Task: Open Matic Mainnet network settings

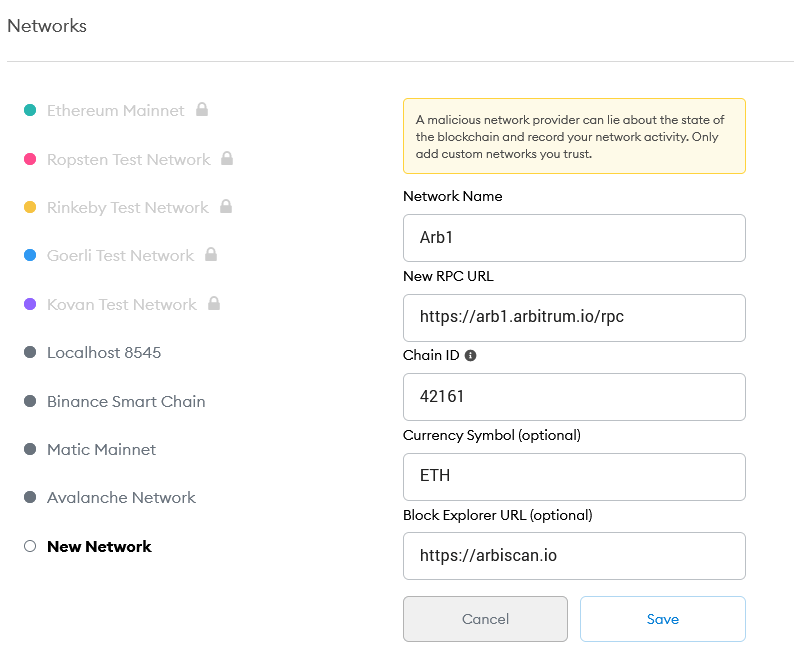Action: (x=101, y=450)
